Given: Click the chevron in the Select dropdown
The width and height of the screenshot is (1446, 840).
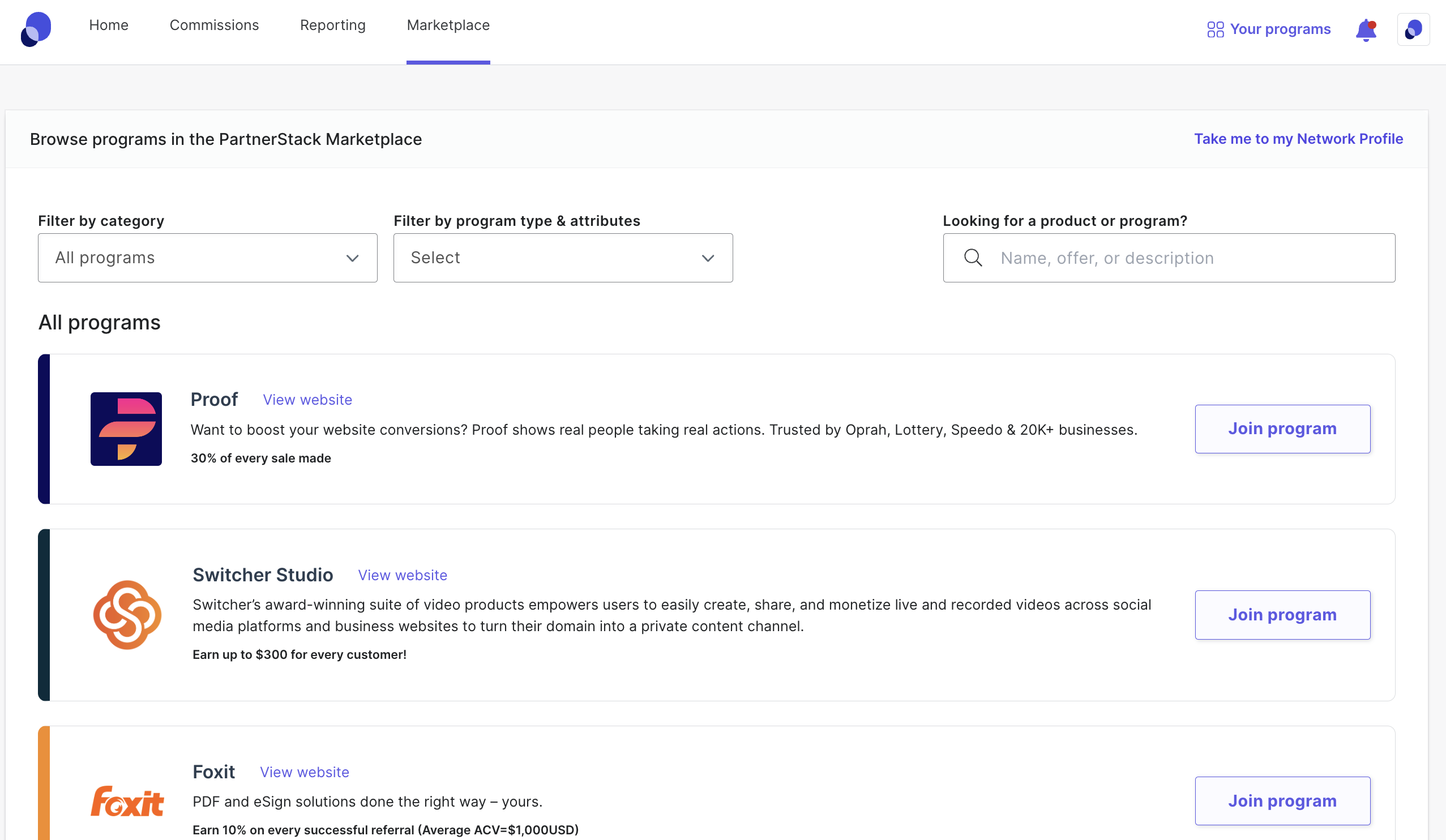Looking at the screenshot, I should coord(708,258).
